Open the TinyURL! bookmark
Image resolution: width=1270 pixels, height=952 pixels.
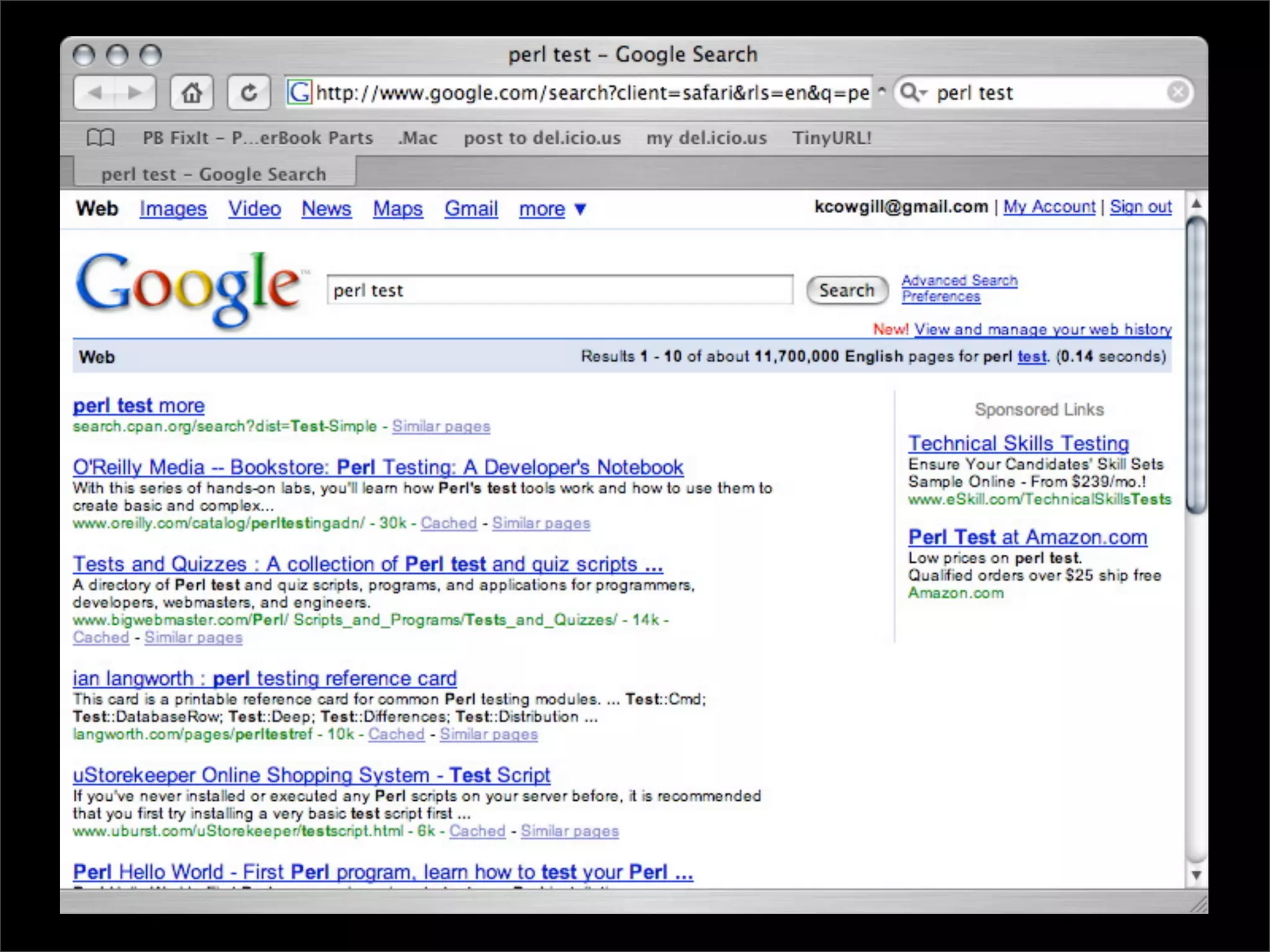(831, 138)
